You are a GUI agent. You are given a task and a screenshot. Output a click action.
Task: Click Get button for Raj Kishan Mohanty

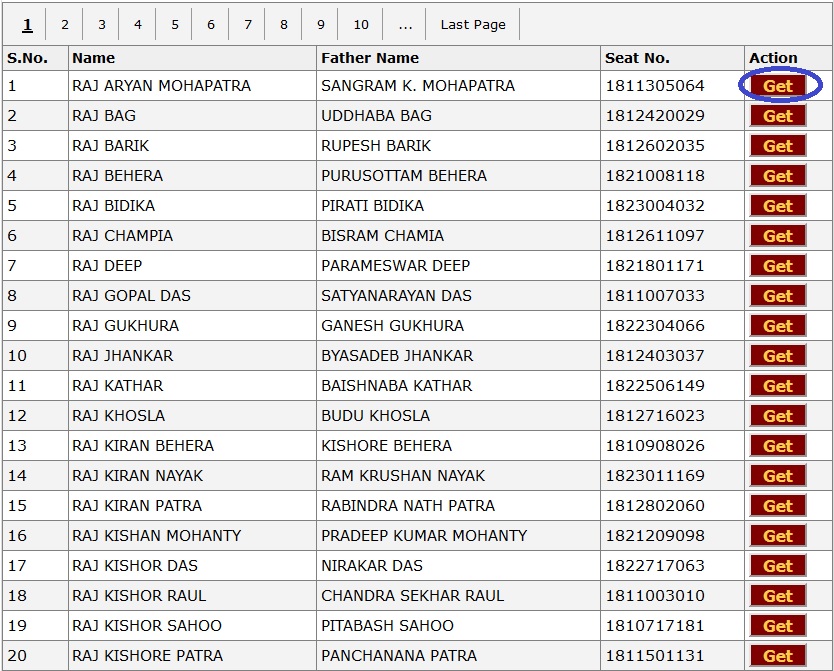click(x=778, y=535)
